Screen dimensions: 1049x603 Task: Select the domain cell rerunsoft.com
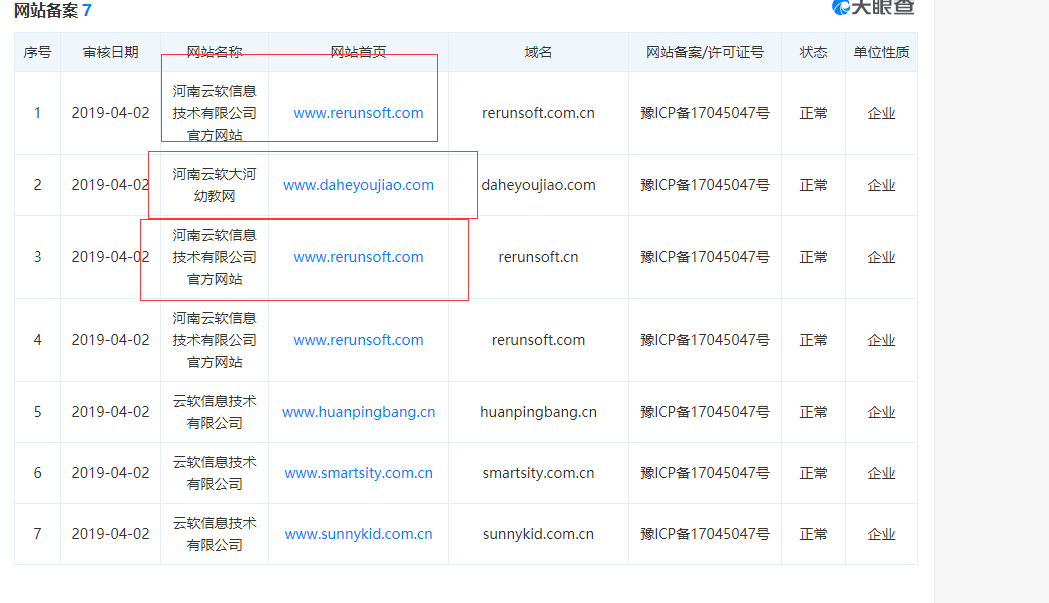(538, 340)
